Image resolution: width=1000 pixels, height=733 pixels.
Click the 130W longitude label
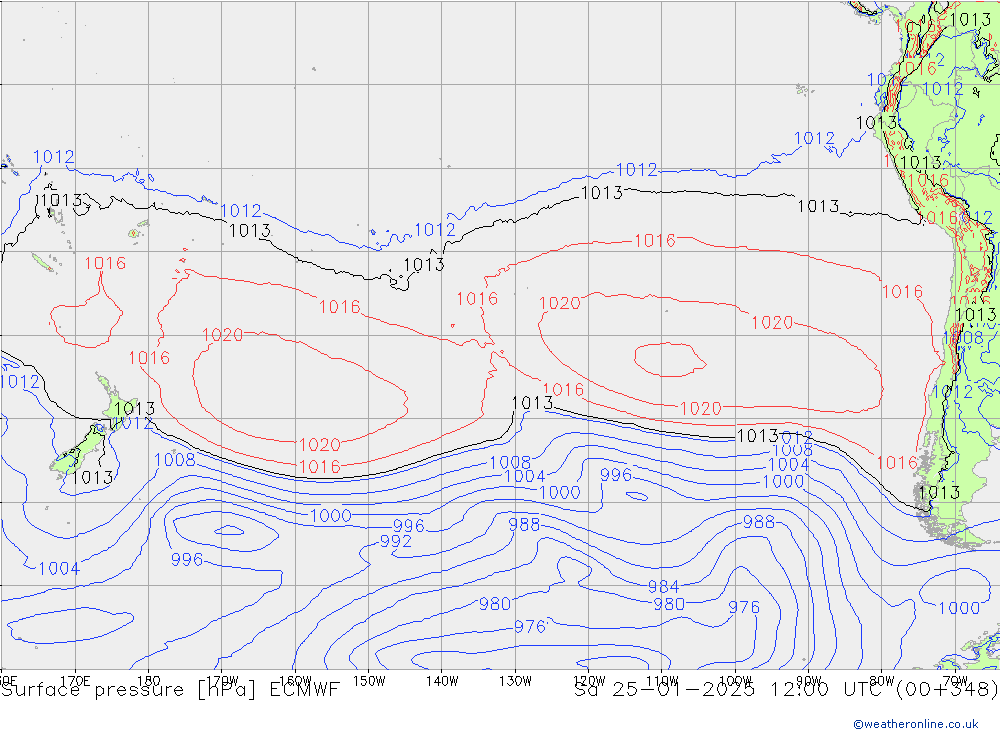(515, 680)
